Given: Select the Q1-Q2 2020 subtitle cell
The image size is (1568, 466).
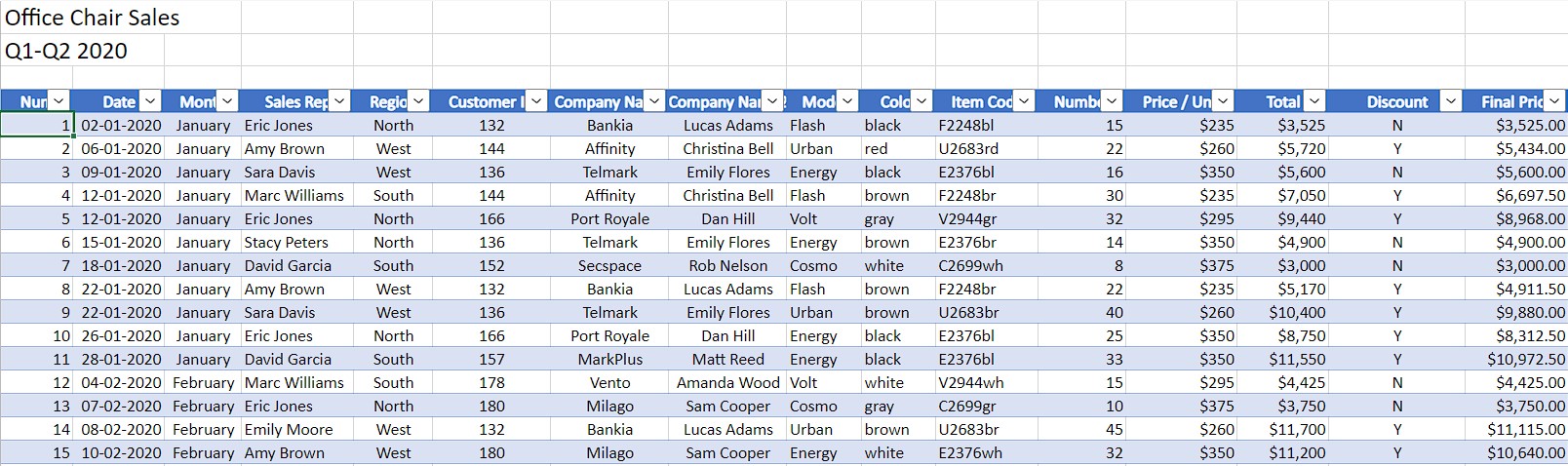Looking at the screenshot, I should (x=66, y=51).
